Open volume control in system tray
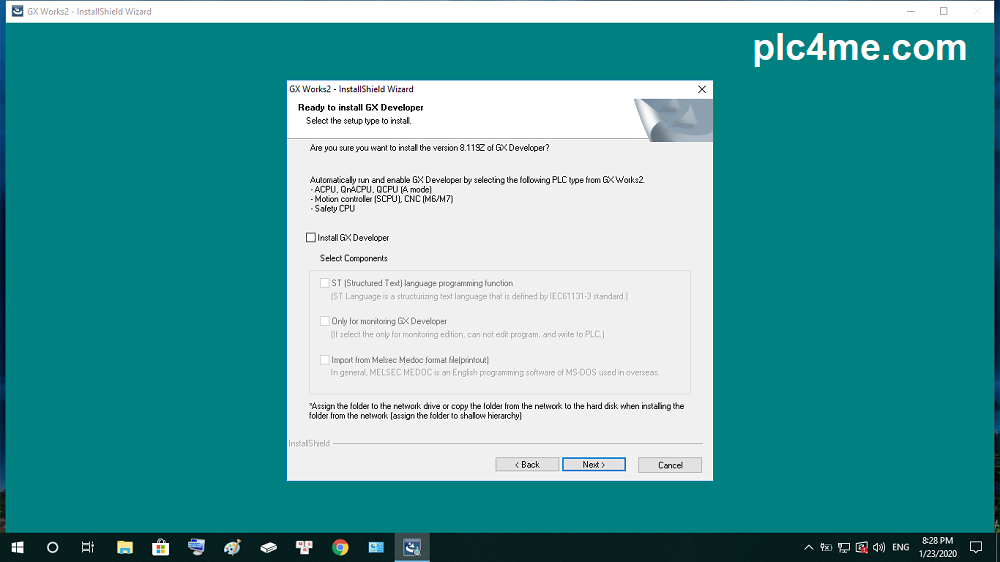Screen dimensions: 1000x562 (878, 548)
